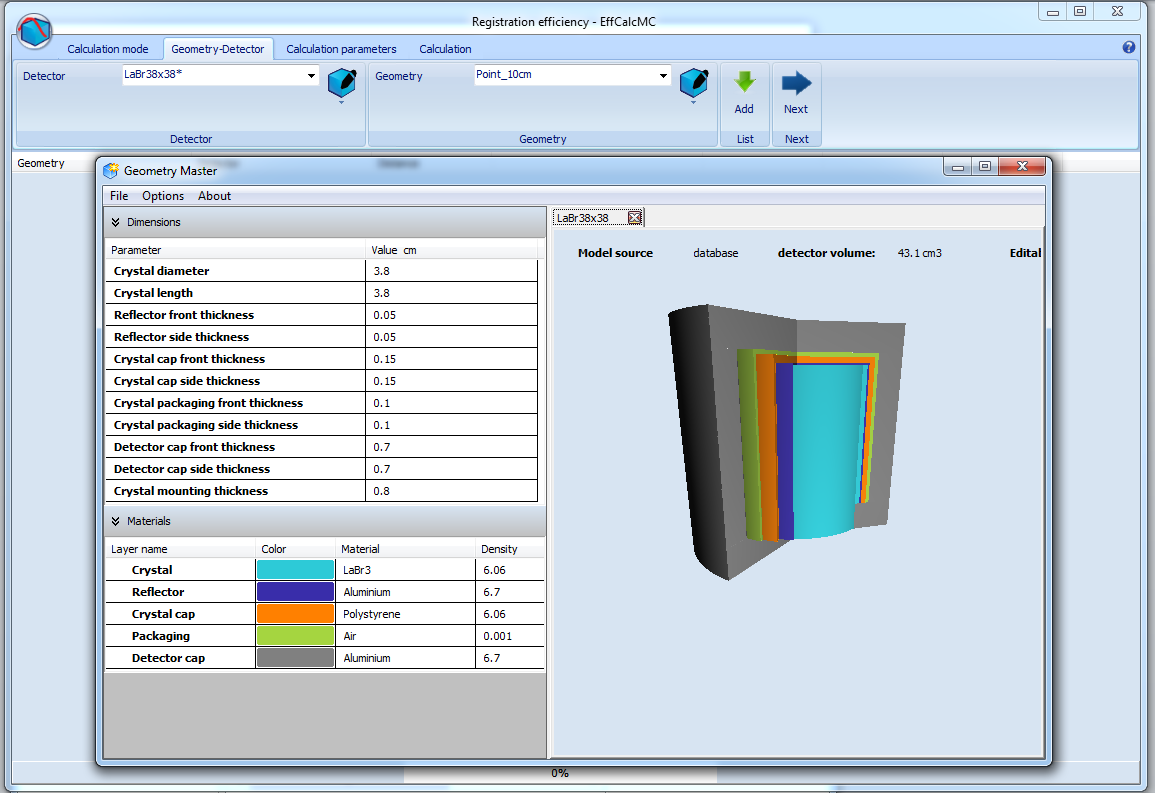The width and height of the screenshot is (1155, 793).
Task: Open the Geometry editor cube icon
Action: click(693, 82)
